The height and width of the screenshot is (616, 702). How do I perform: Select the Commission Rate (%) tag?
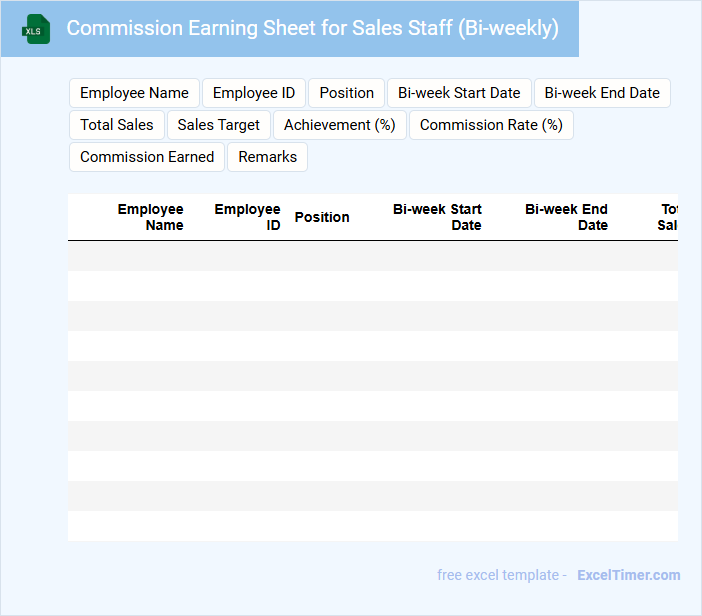tap(491, 125)
